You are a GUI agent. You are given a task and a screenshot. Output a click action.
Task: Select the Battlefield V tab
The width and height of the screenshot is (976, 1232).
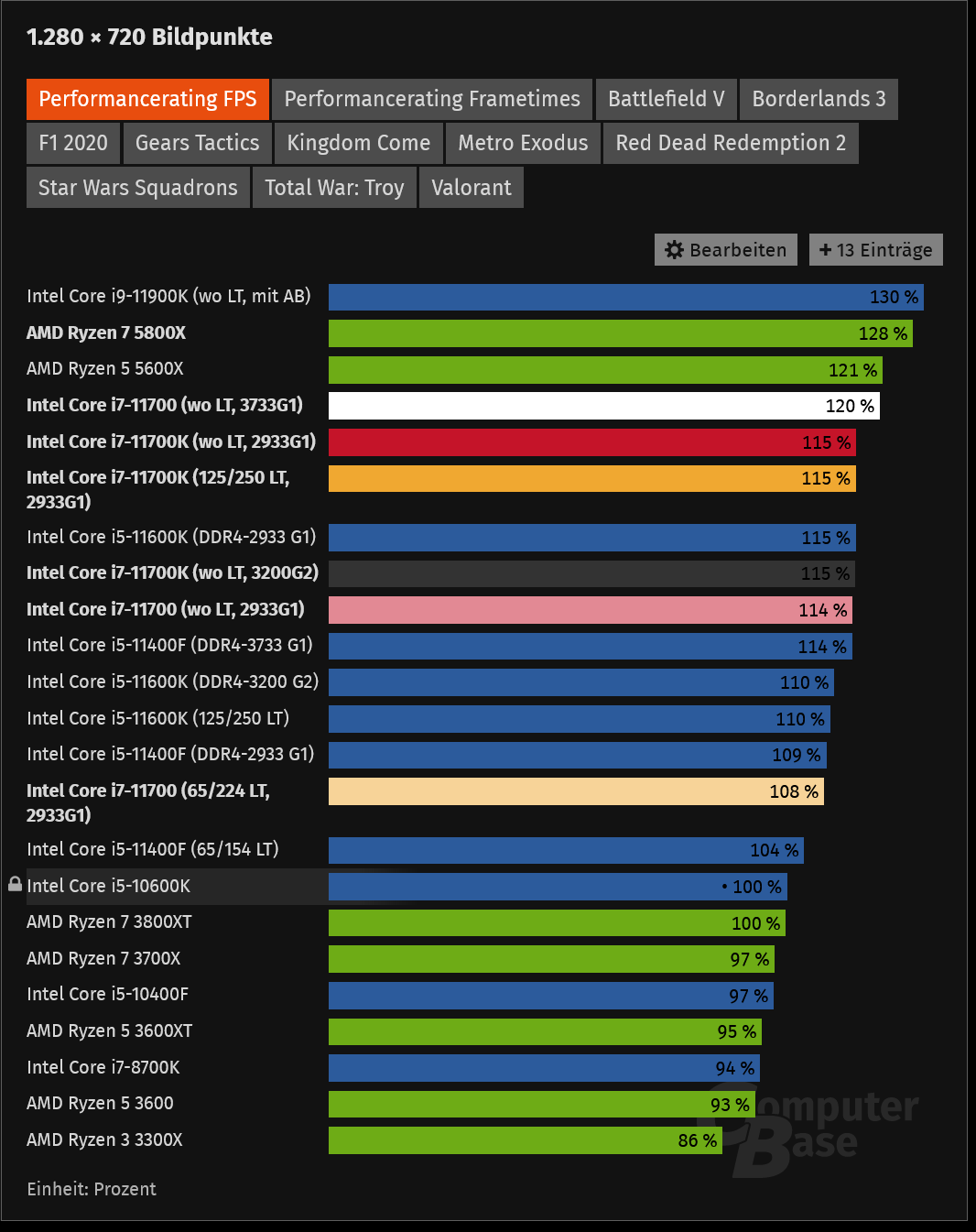click(667, 99)
